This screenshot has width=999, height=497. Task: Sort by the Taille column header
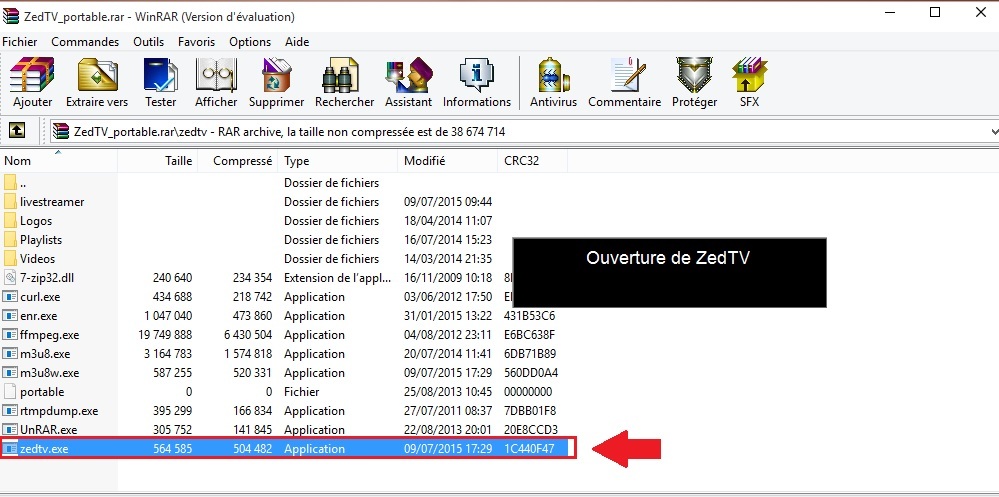[158, 161]
